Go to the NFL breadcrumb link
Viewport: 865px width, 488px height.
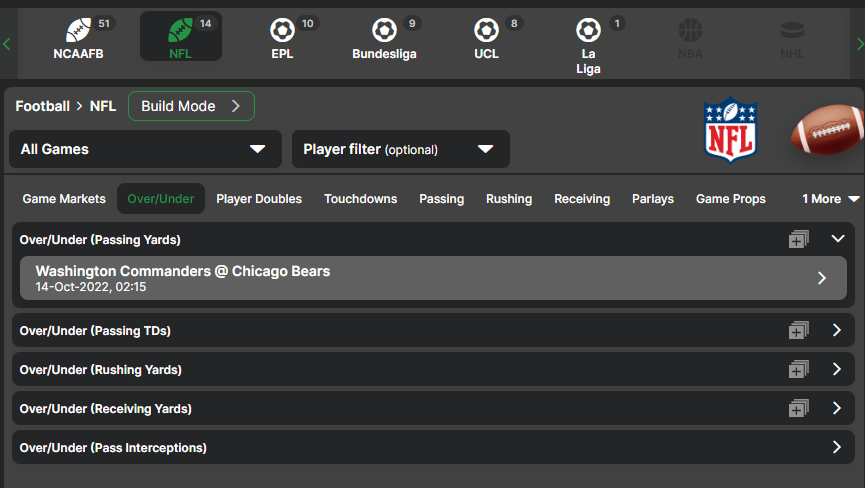(x=103, y=106)
